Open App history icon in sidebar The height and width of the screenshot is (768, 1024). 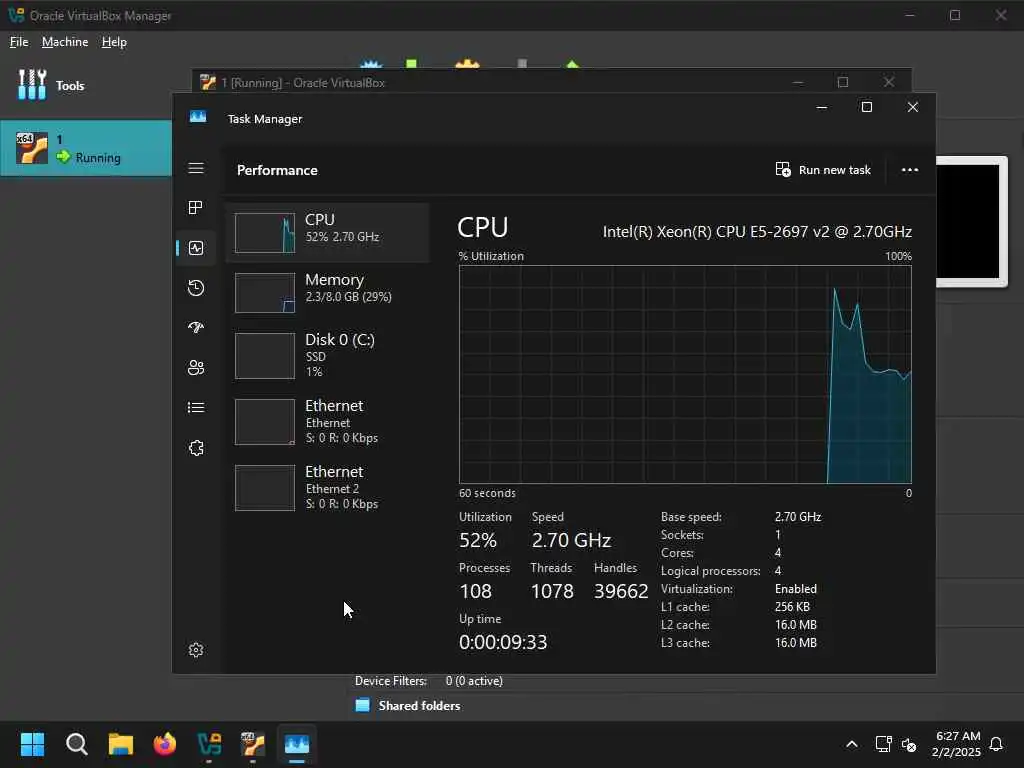pos(196,288)
